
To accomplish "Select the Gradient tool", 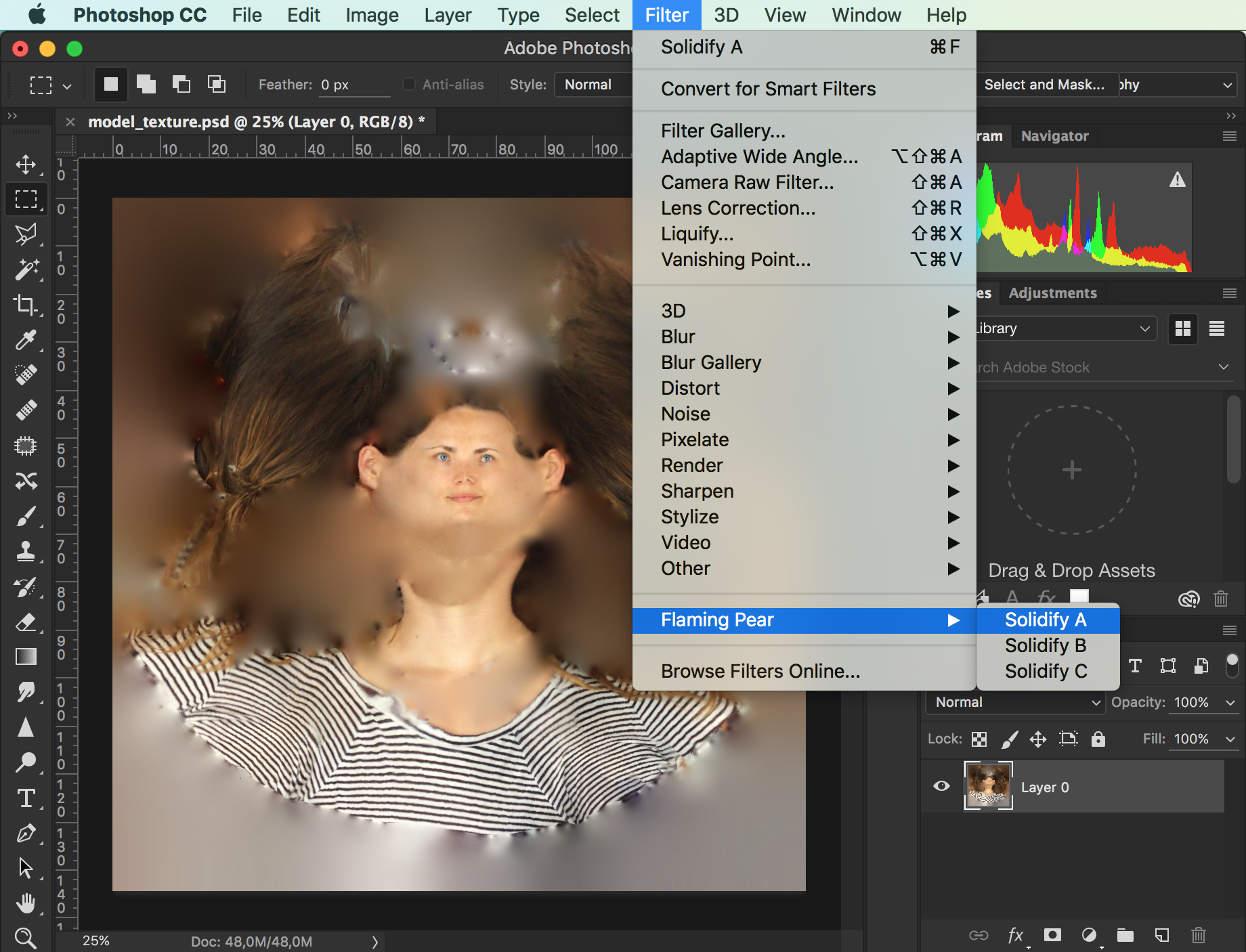I will click(x=26, y=657).
